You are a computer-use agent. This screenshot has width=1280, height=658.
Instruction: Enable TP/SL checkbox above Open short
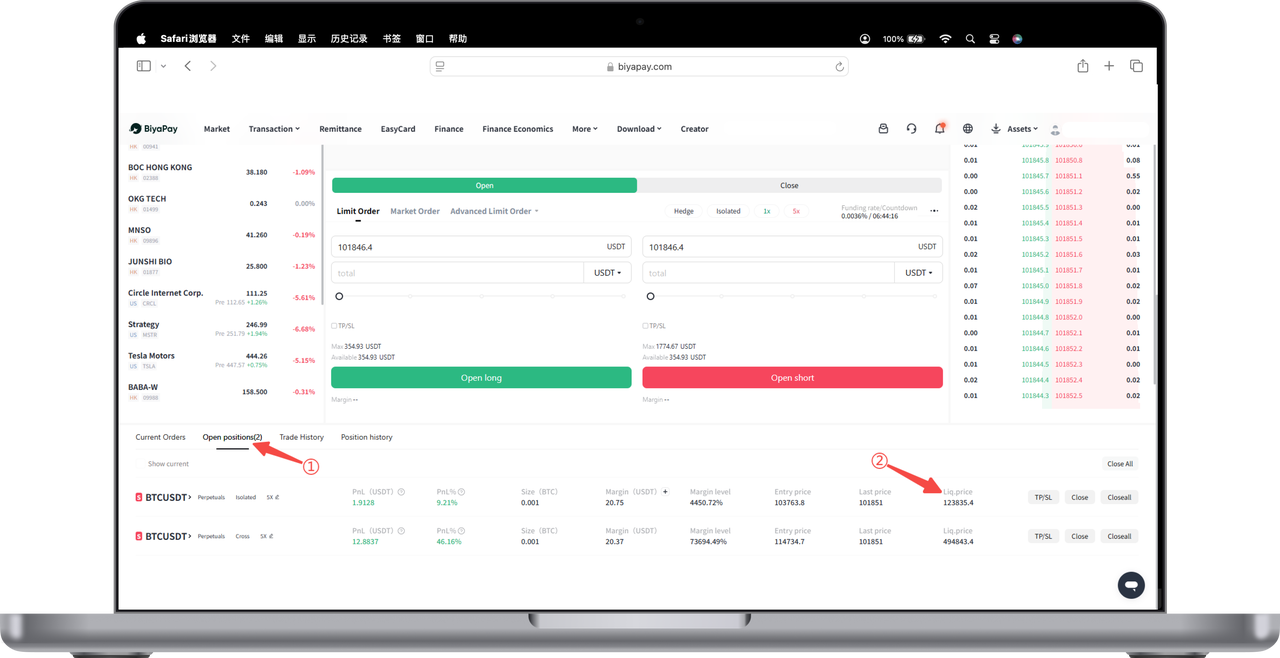click(645, 326)
